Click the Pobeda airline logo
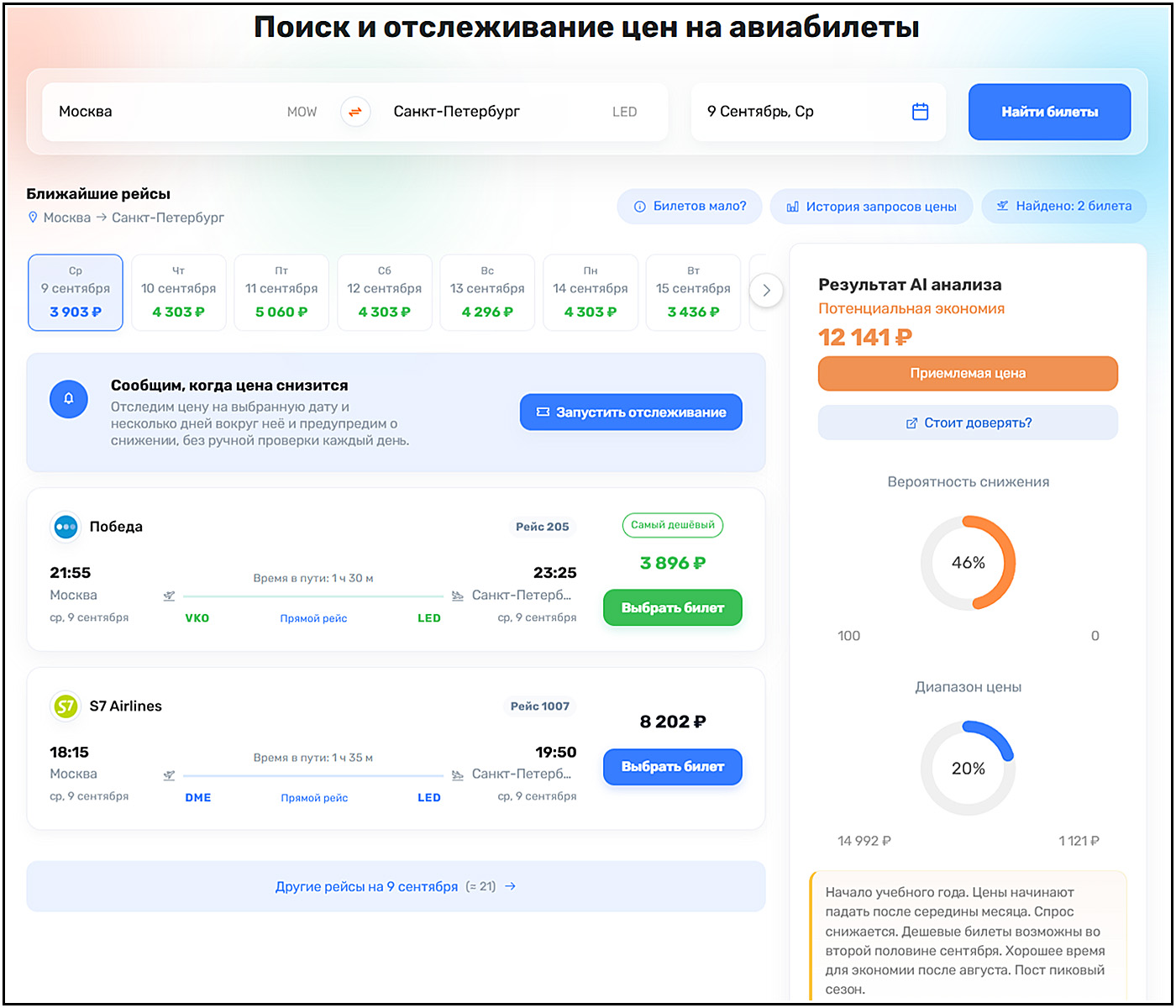Image resolution: width=1176 pixels, height=1008 pixels. (66, 527)
